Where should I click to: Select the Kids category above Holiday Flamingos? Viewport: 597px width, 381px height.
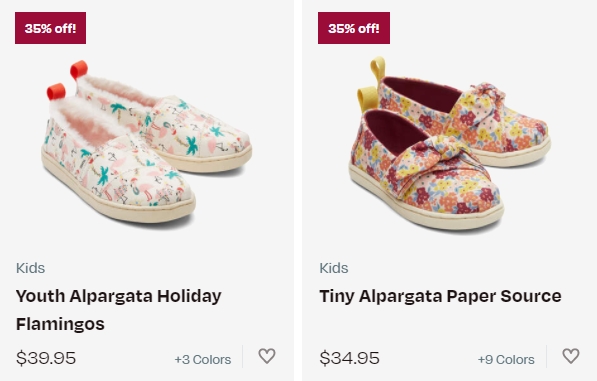tap(30, 268)
